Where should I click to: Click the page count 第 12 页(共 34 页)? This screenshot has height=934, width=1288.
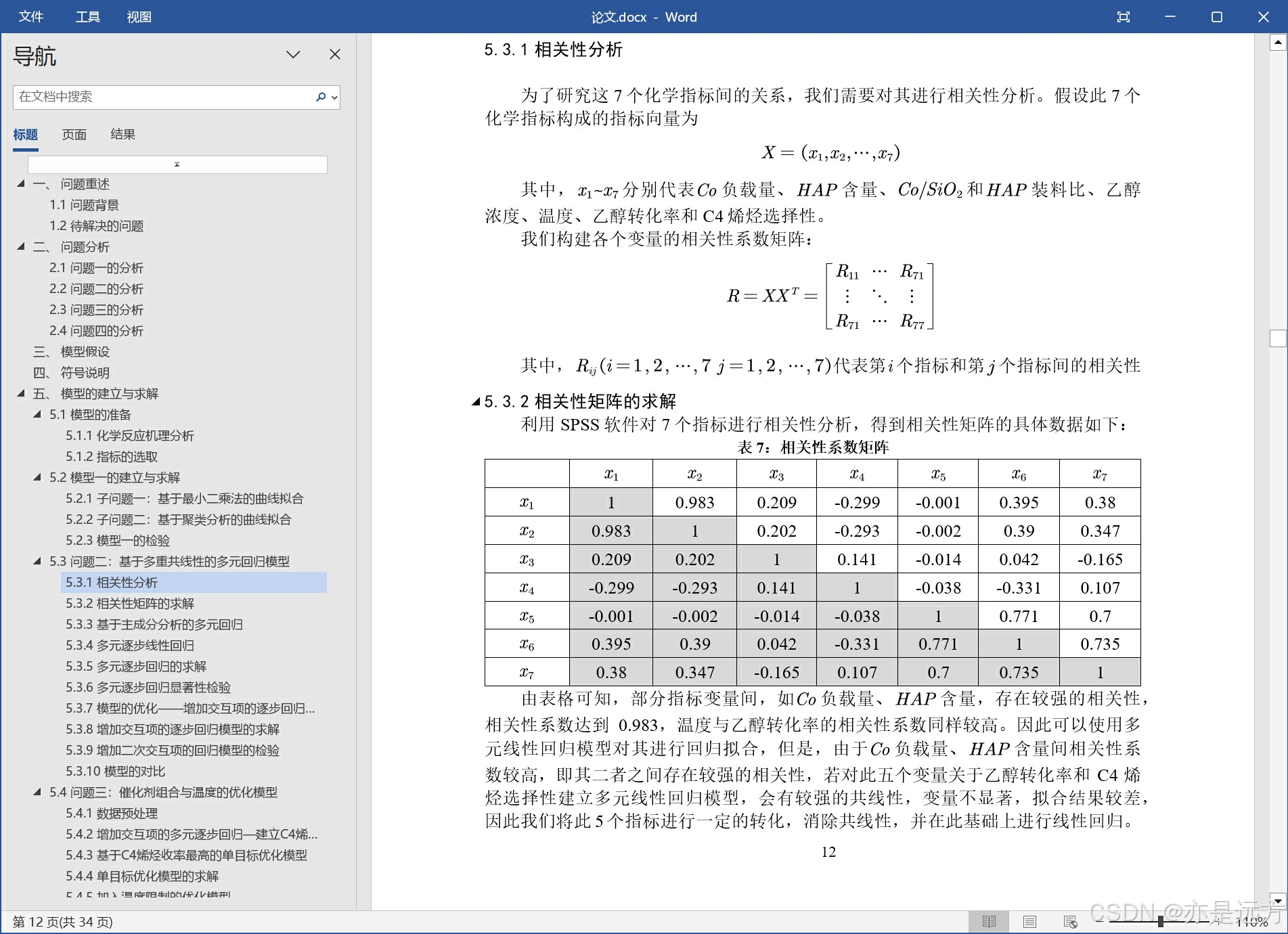tap(63, 922)
